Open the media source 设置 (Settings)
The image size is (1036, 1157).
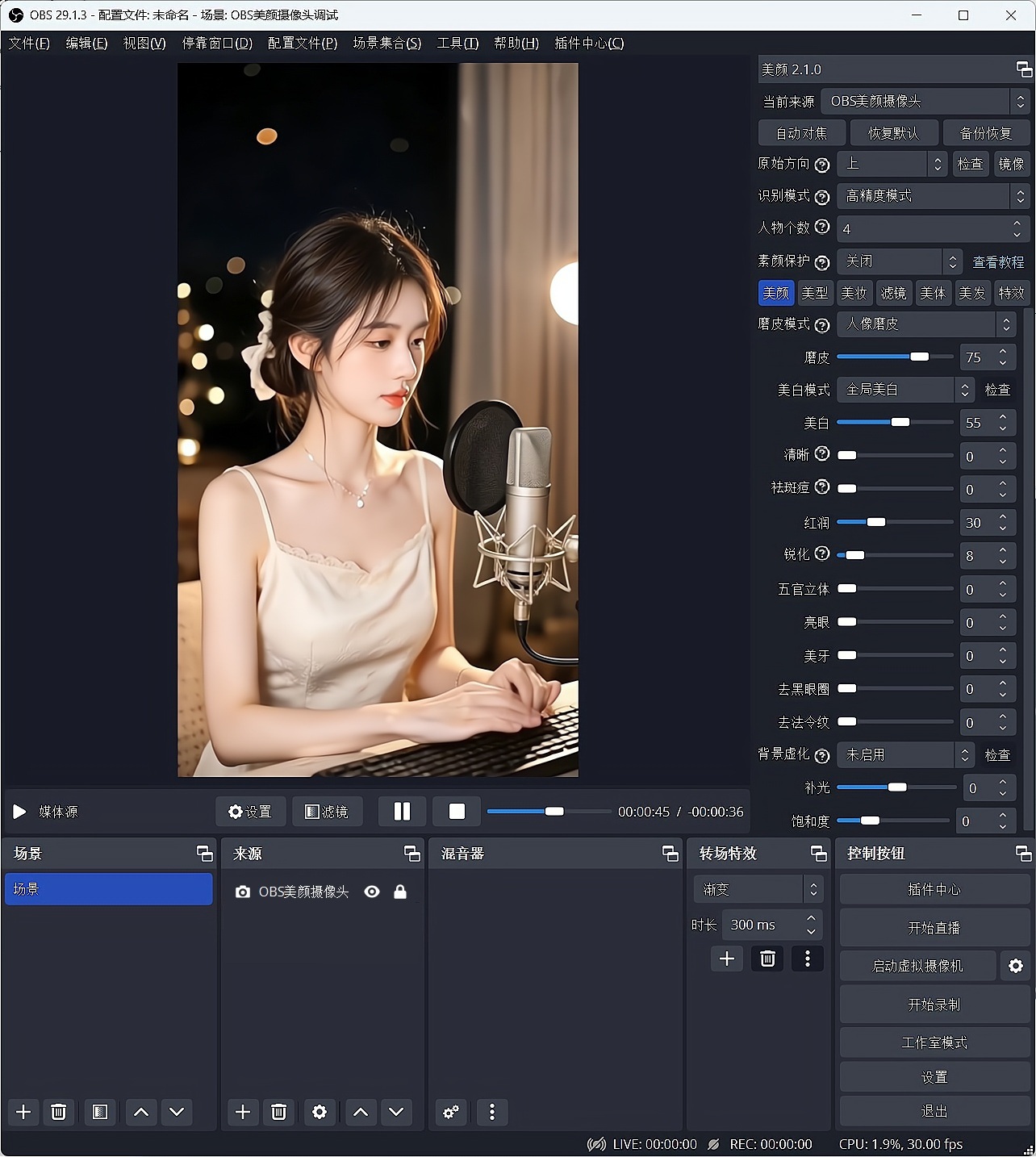(250, 812)
